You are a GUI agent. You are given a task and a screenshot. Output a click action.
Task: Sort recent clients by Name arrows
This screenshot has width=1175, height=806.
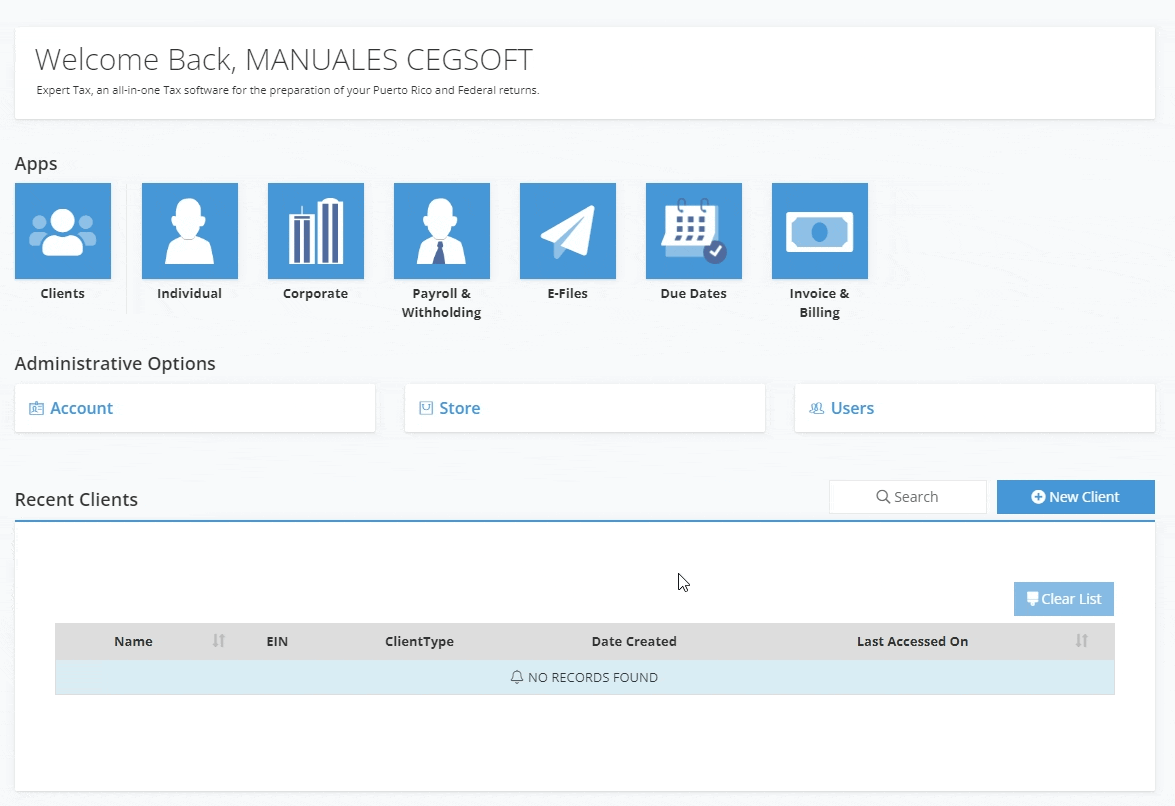(x=219, y=641)
